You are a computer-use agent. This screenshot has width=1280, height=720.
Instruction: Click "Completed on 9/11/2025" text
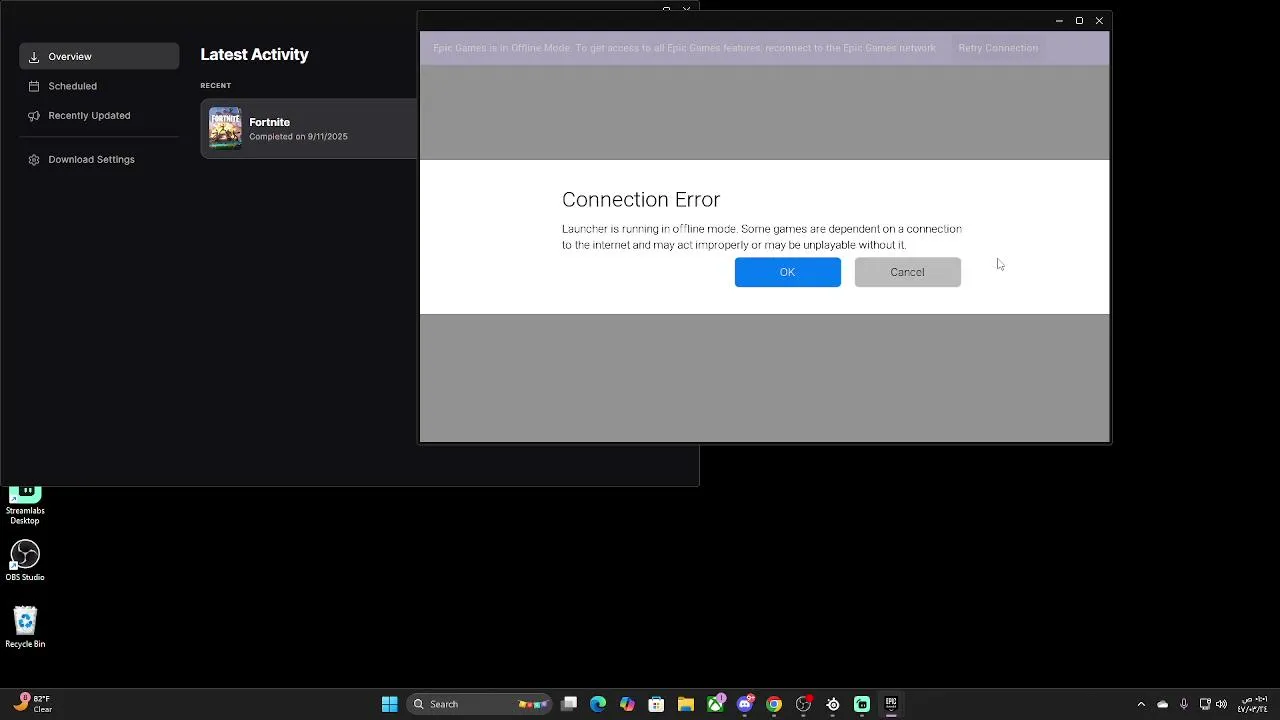click(x=298, y=137)
